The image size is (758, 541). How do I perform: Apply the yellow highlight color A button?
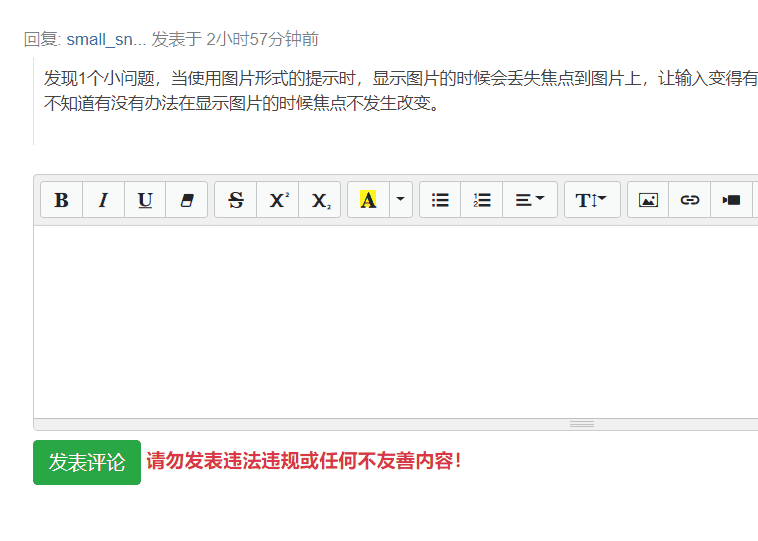[x=368, y=200]
